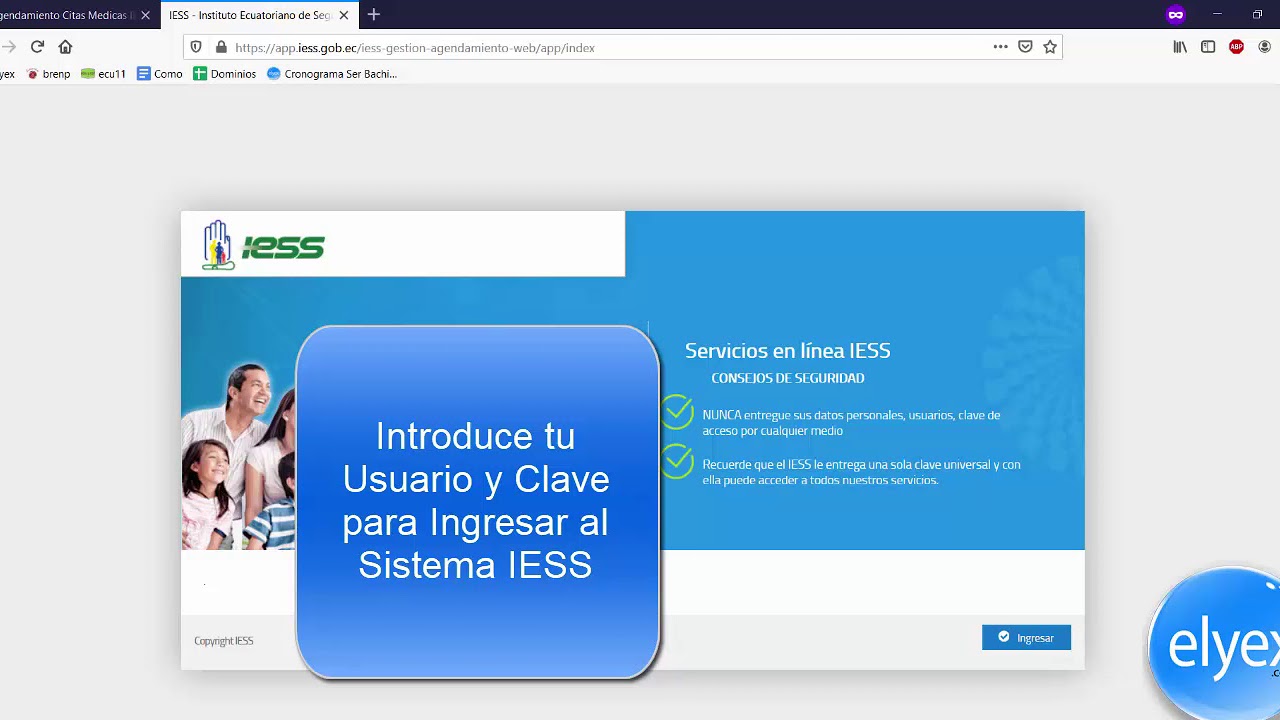The image size is (1280, 720).
Task: Click the Ingresar button
Action: (1026, 638)
